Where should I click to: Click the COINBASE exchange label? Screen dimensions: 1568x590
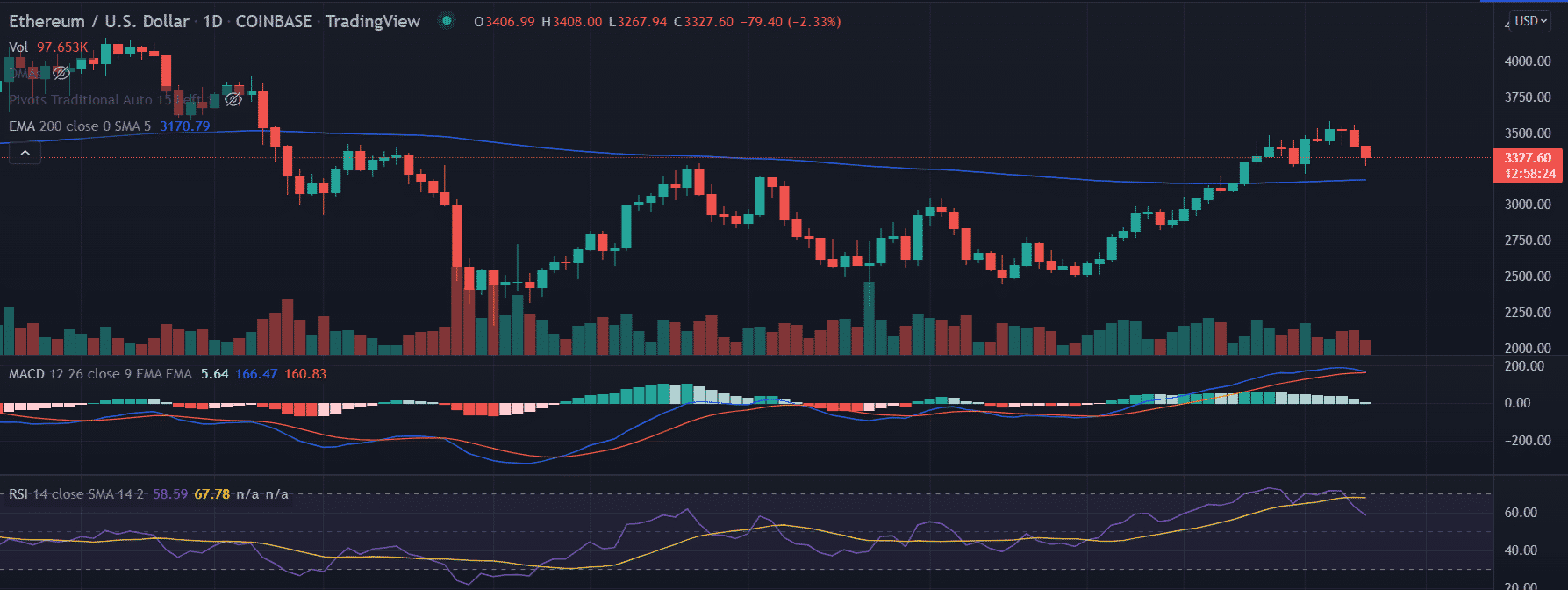274,21
